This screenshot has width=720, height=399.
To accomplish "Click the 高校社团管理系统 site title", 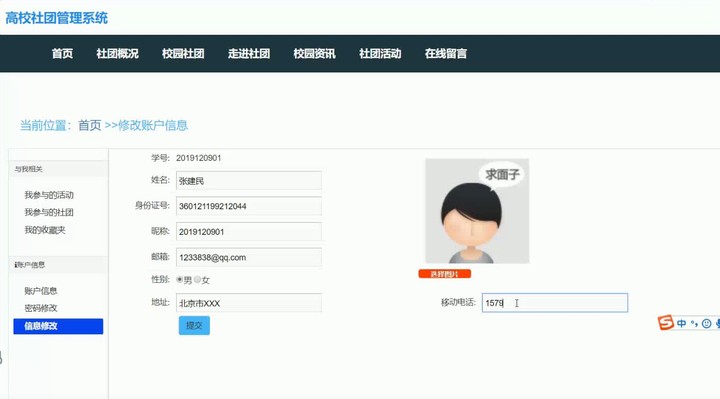I will pos(56,18).
